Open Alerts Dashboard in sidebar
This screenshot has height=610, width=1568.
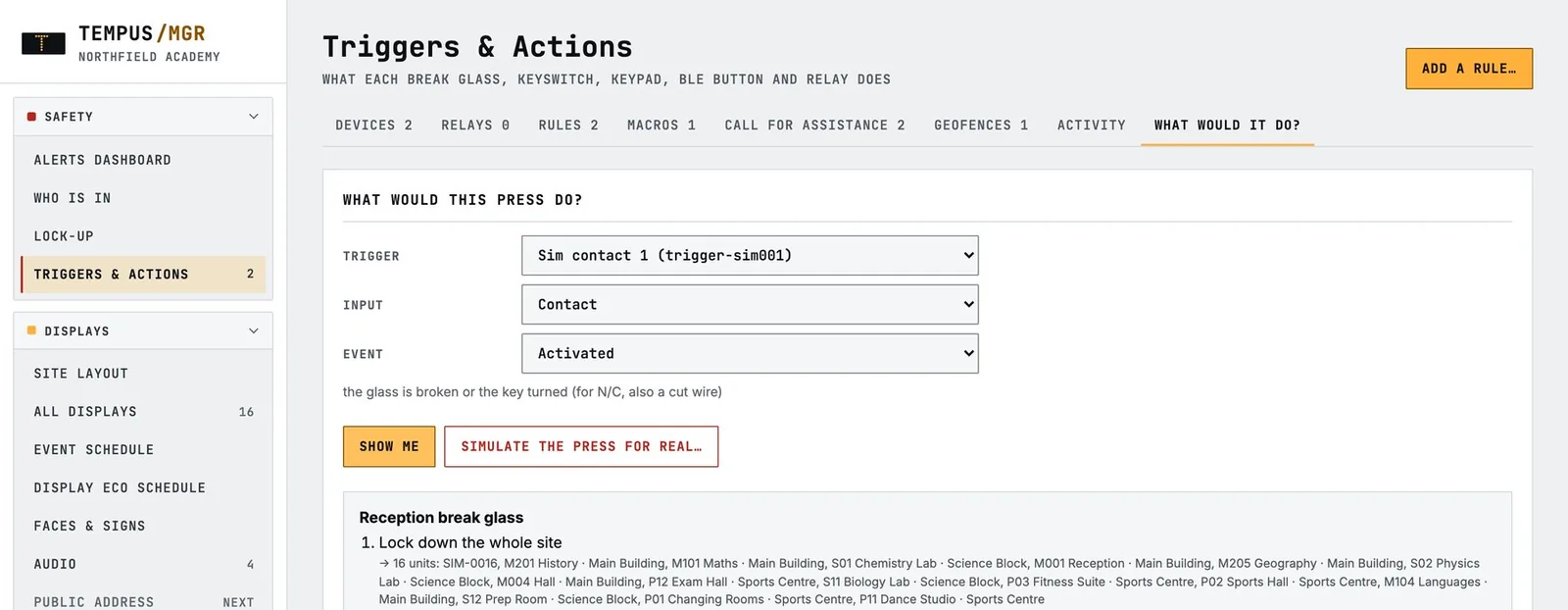[x=143, y=160]
